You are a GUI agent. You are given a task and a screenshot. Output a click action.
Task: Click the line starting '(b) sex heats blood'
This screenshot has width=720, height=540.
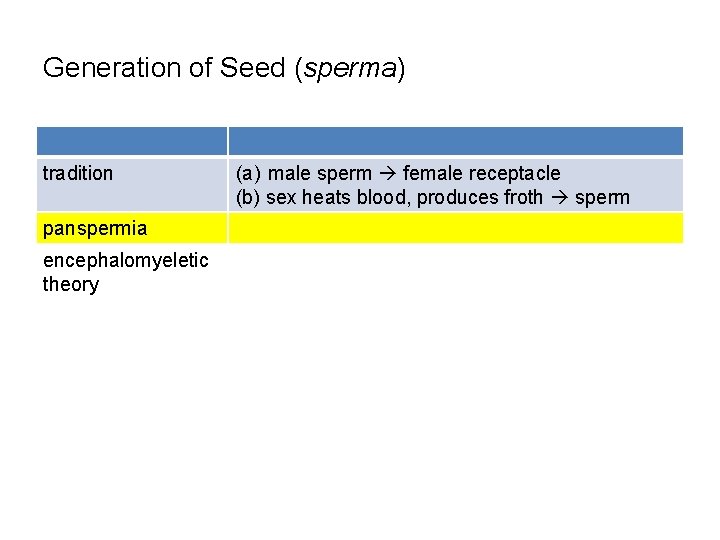click(x=432, y=197)
